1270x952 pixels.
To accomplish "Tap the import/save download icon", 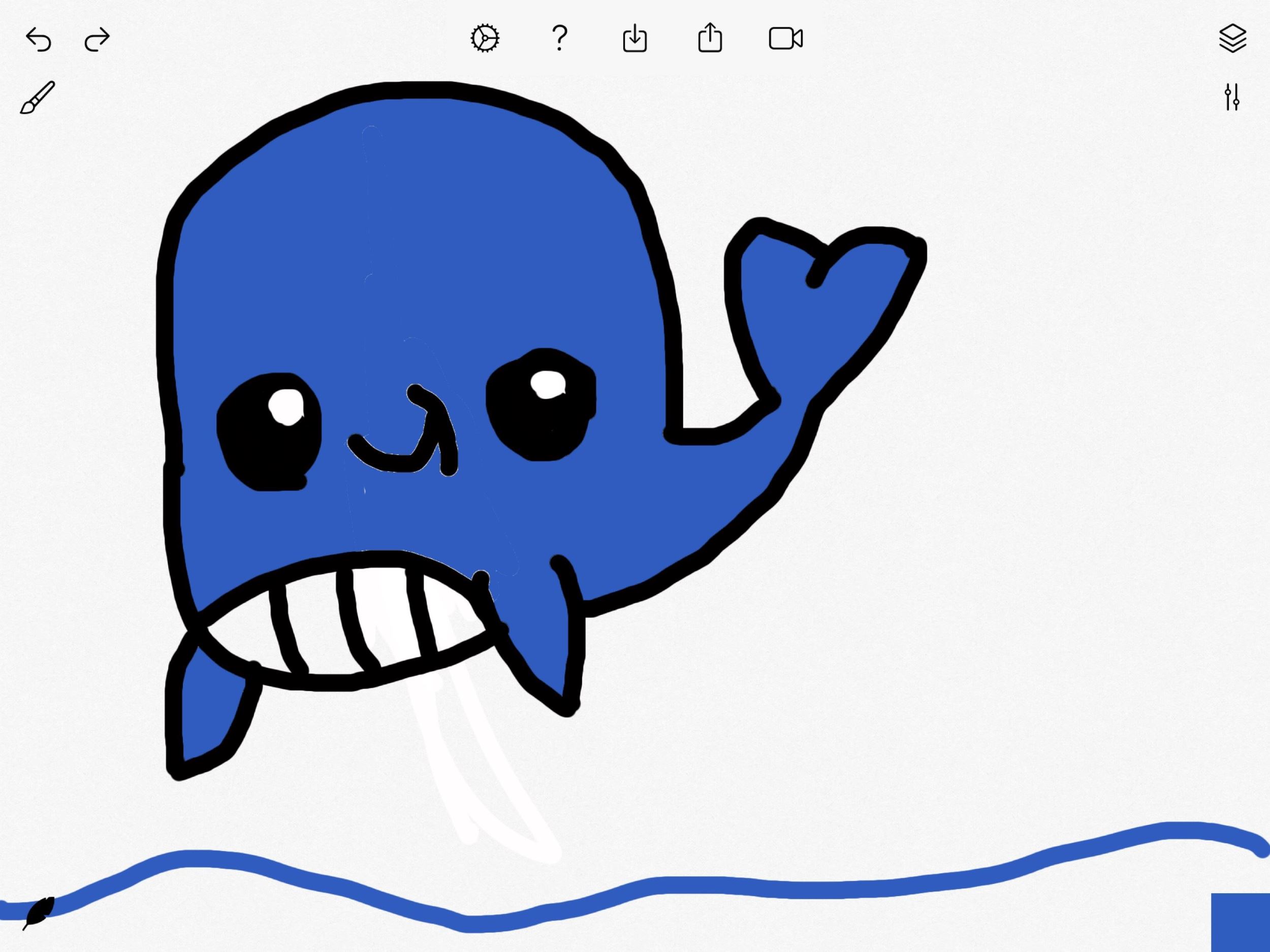I will coord(634,39).
